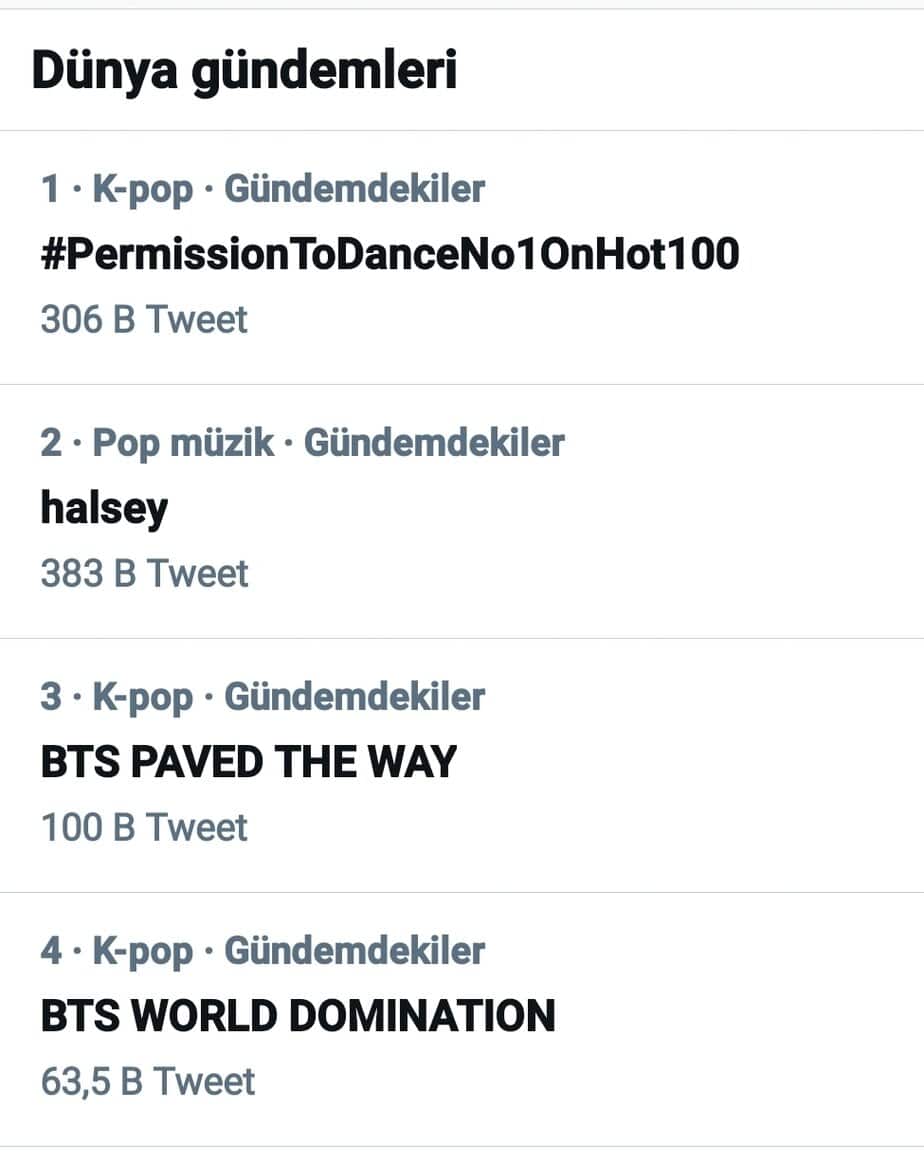Screen dimensions: 924x1163
Task: Click rank number 1 in trends list
Action: click(50, 189)
